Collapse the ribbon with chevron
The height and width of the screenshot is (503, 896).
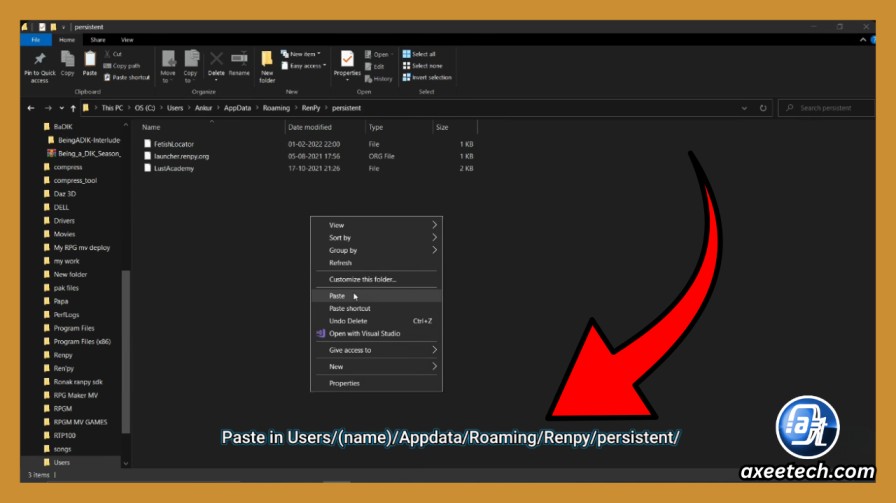click(863, 40)
